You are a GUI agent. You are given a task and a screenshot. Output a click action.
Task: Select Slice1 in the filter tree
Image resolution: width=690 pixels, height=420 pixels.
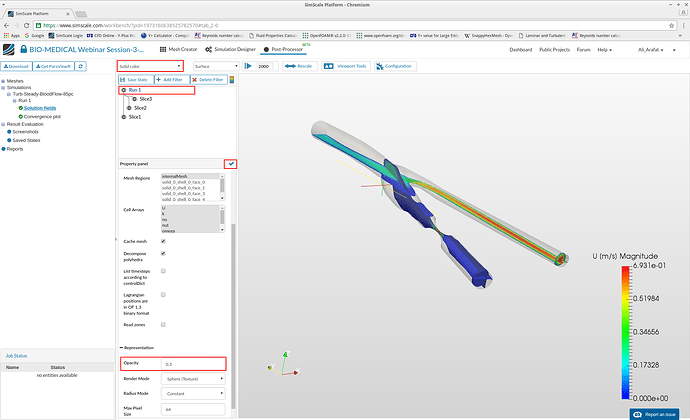point(135,117)
